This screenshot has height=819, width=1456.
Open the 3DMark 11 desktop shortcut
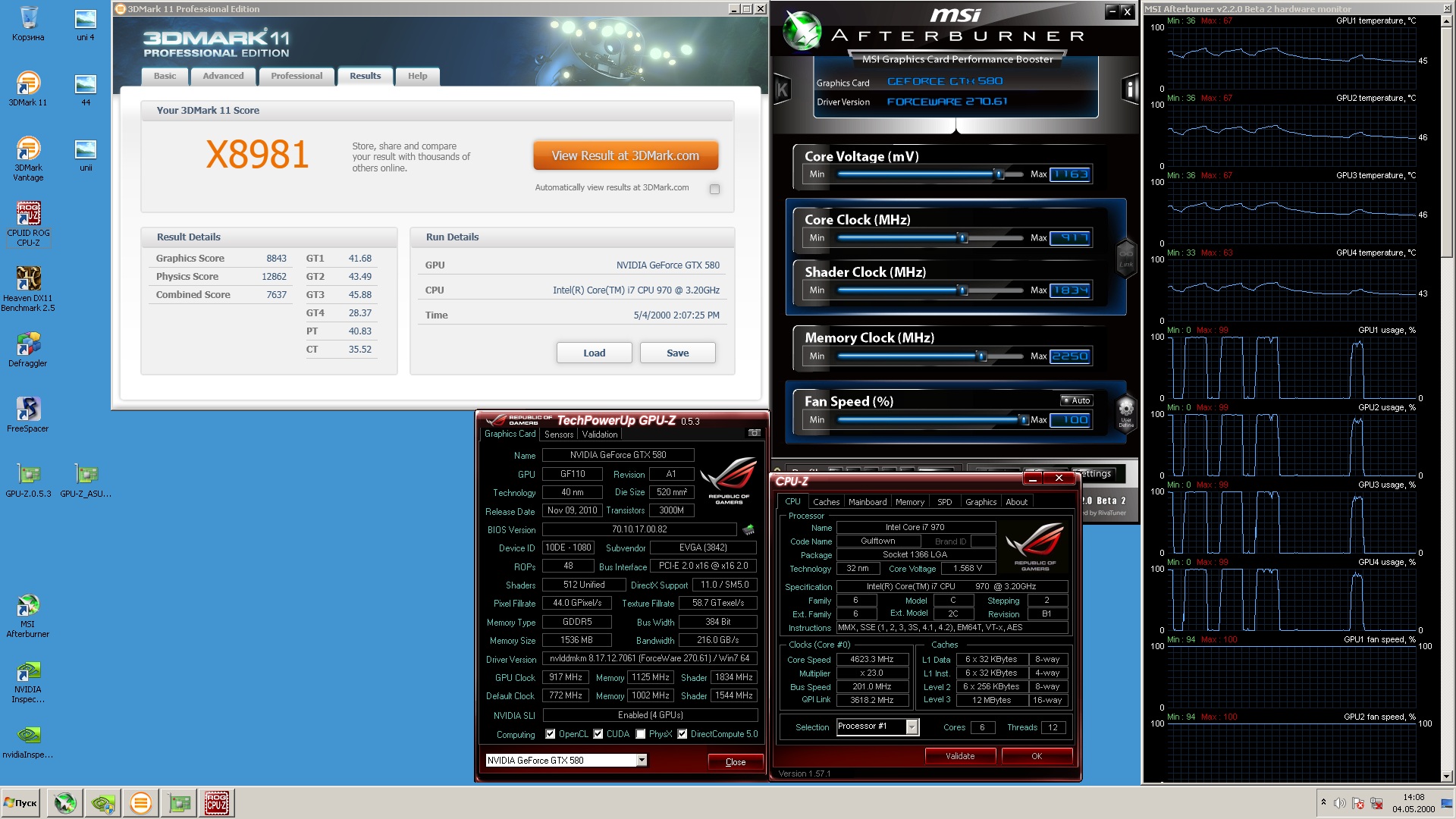(28, 89)
